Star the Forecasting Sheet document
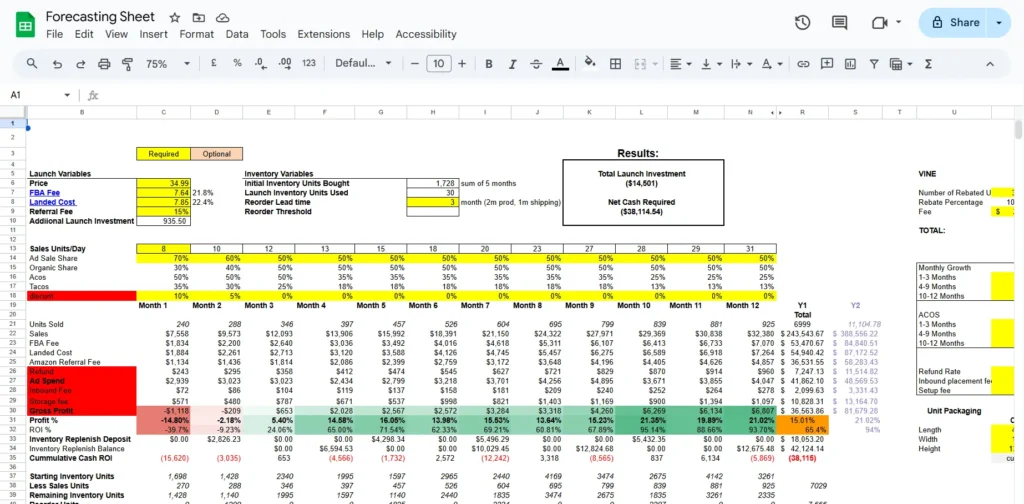Image resolution: width=1024 pixels, height=504 pixels. [175, 18]
